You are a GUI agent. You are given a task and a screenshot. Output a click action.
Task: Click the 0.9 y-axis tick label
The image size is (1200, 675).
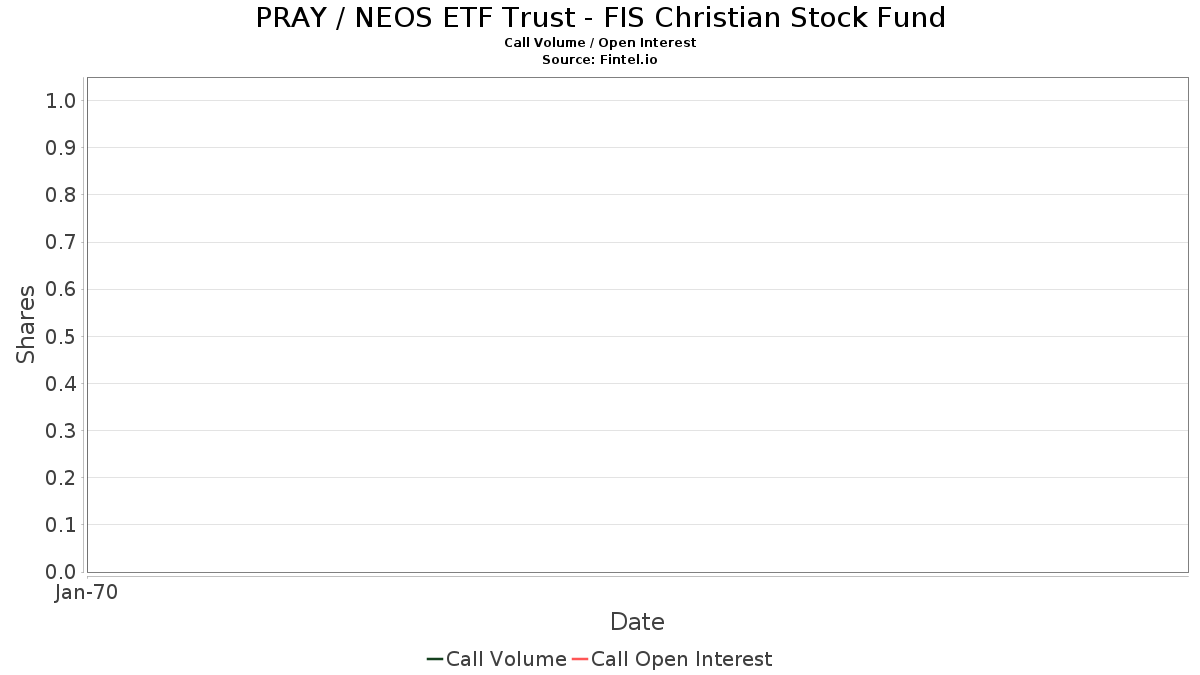(61, 148)
